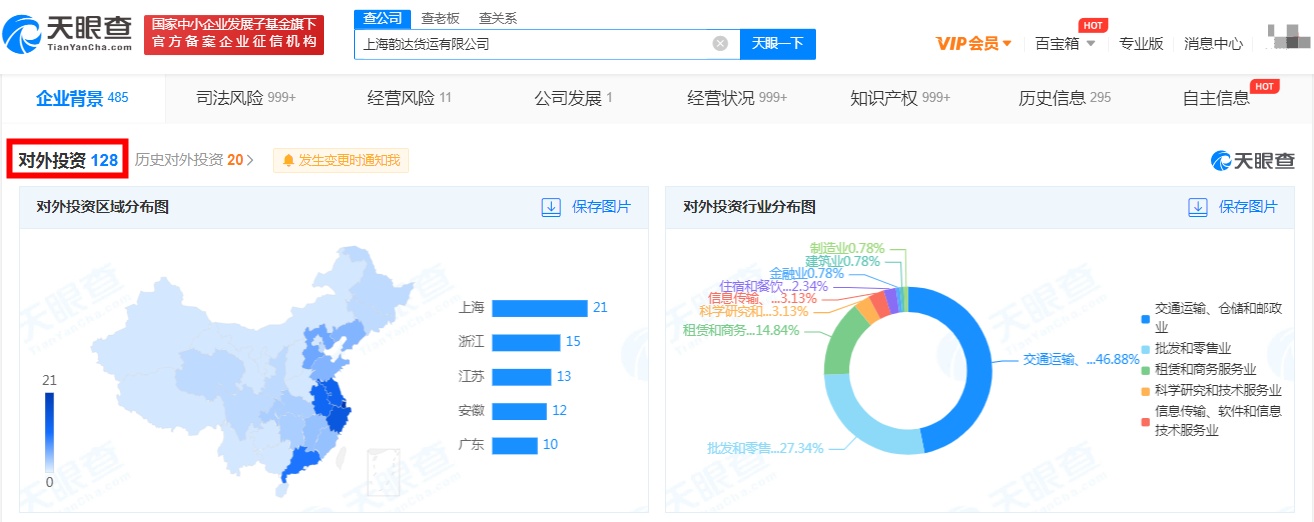The height and width of the screenshot is (522, 1314).
Task: Click download icon on regional distribution chart
Action: (x=551, y=207)
